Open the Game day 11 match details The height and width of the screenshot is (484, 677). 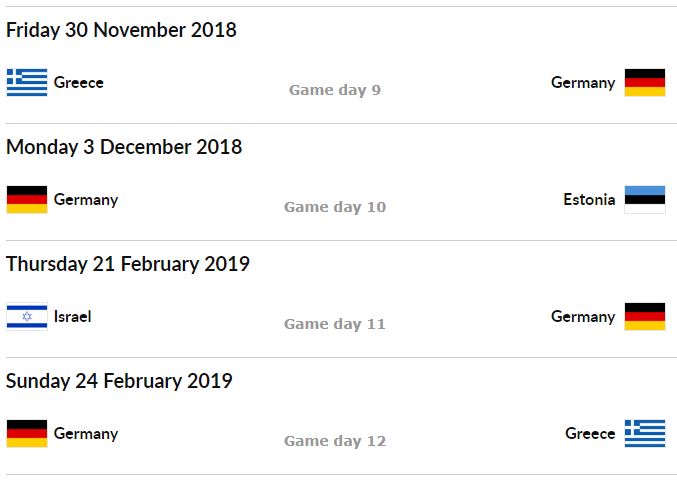[335, 324]
